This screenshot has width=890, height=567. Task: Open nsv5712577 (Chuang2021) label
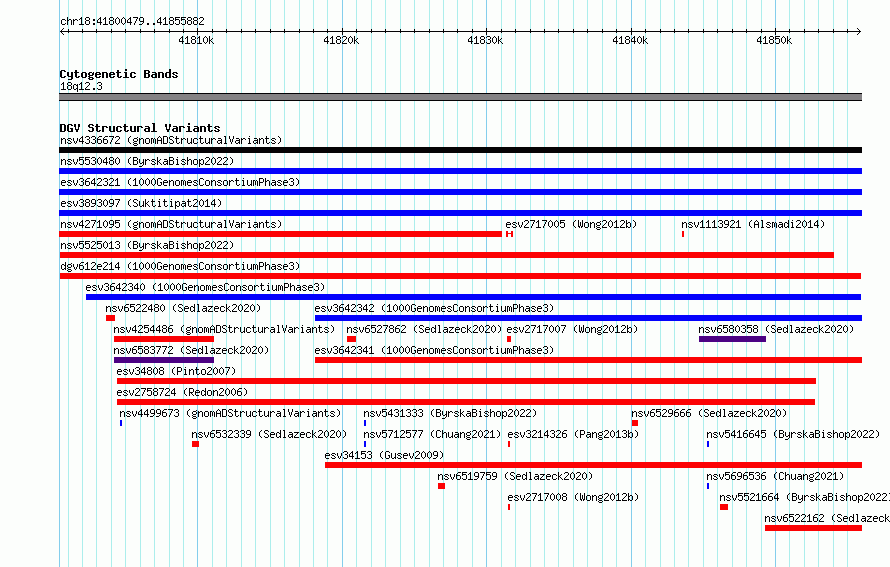[432, 434]
